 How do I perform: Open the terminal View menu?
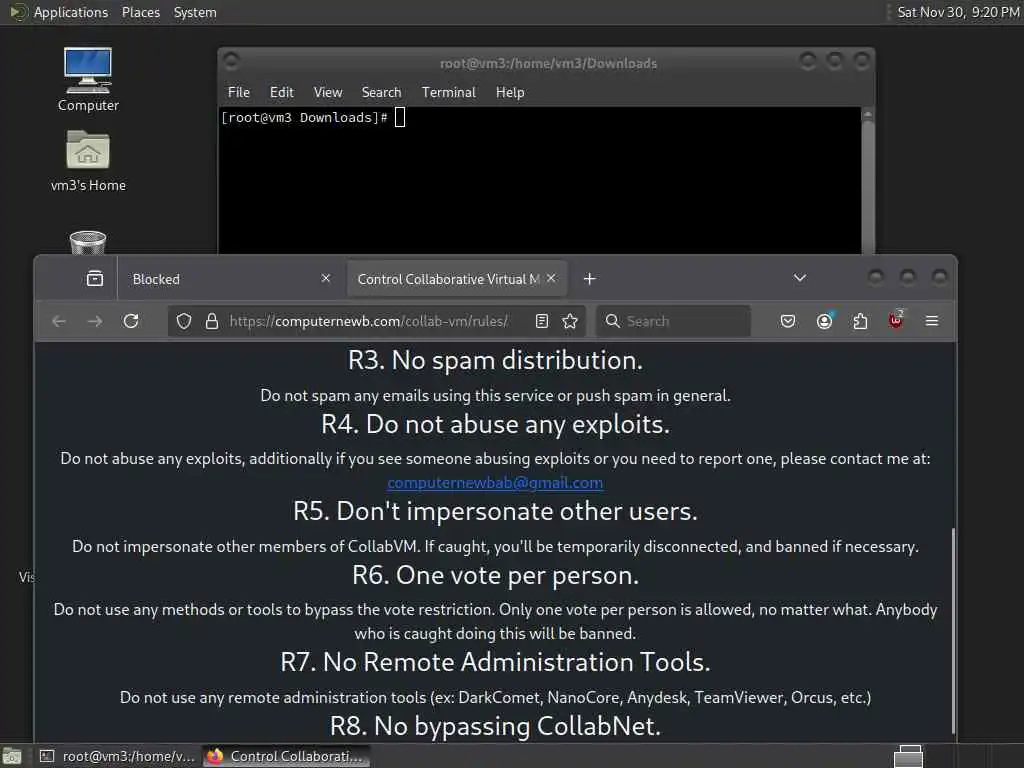tap(328, 92)
